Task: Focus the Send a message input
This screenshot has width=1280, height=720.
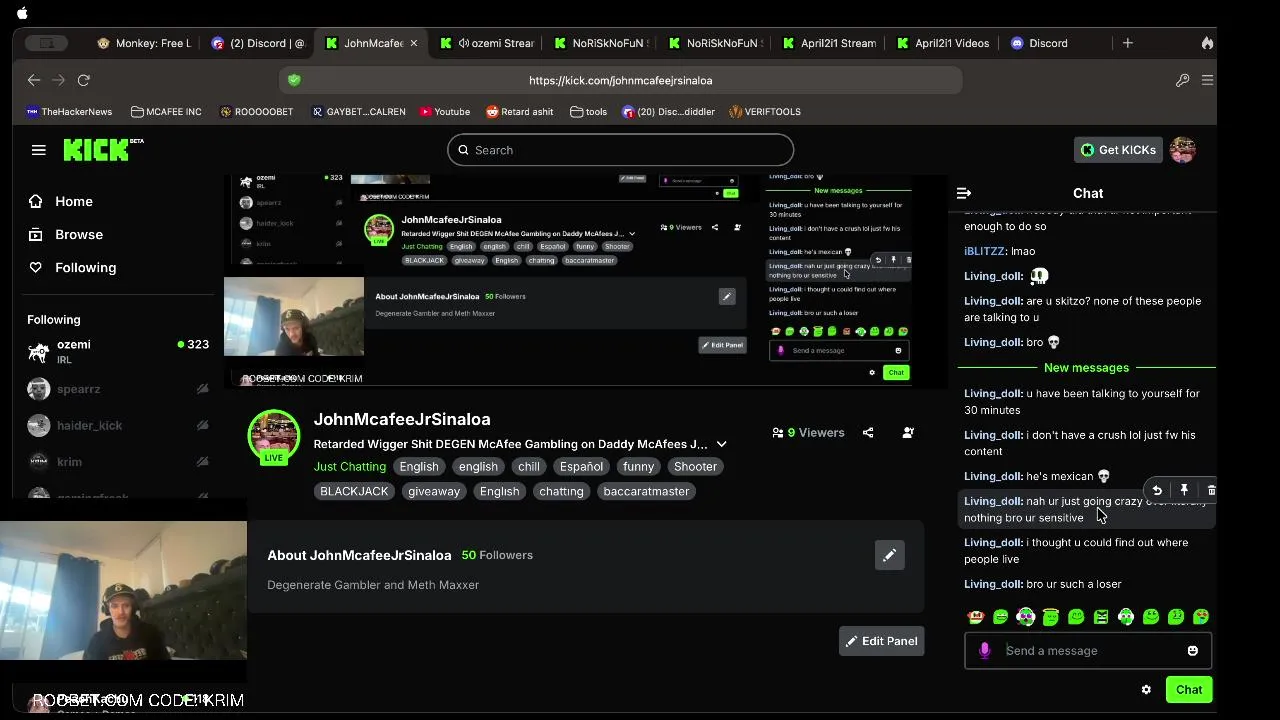Action: [1088, 651]
